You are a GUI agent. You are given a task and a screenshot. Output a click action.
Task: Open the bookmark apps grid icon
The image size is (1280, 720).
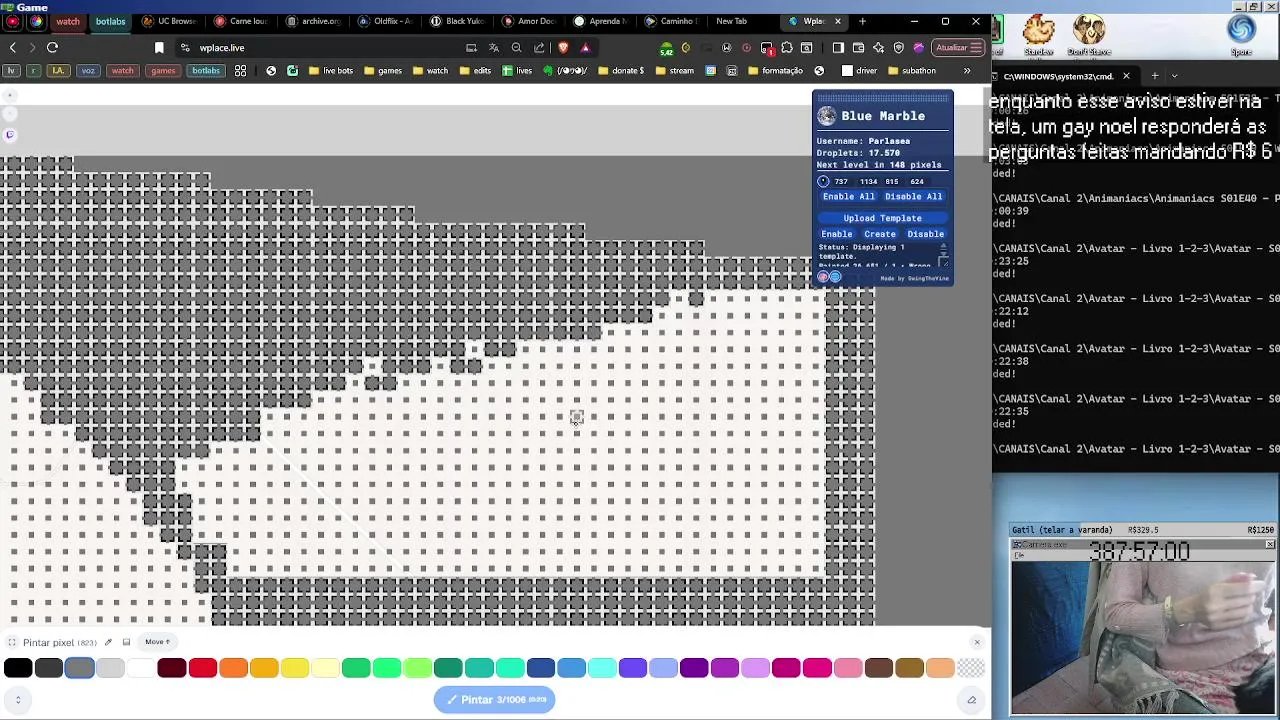(240, 70)
